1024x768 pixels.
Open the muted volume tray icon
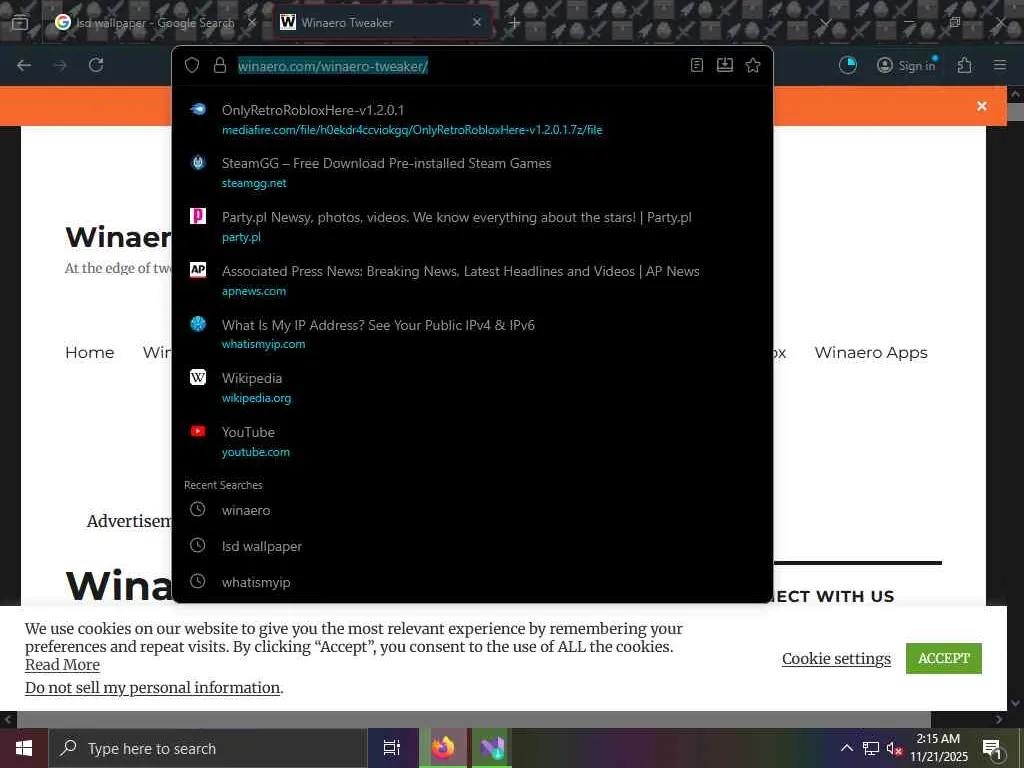click(894, 748)
